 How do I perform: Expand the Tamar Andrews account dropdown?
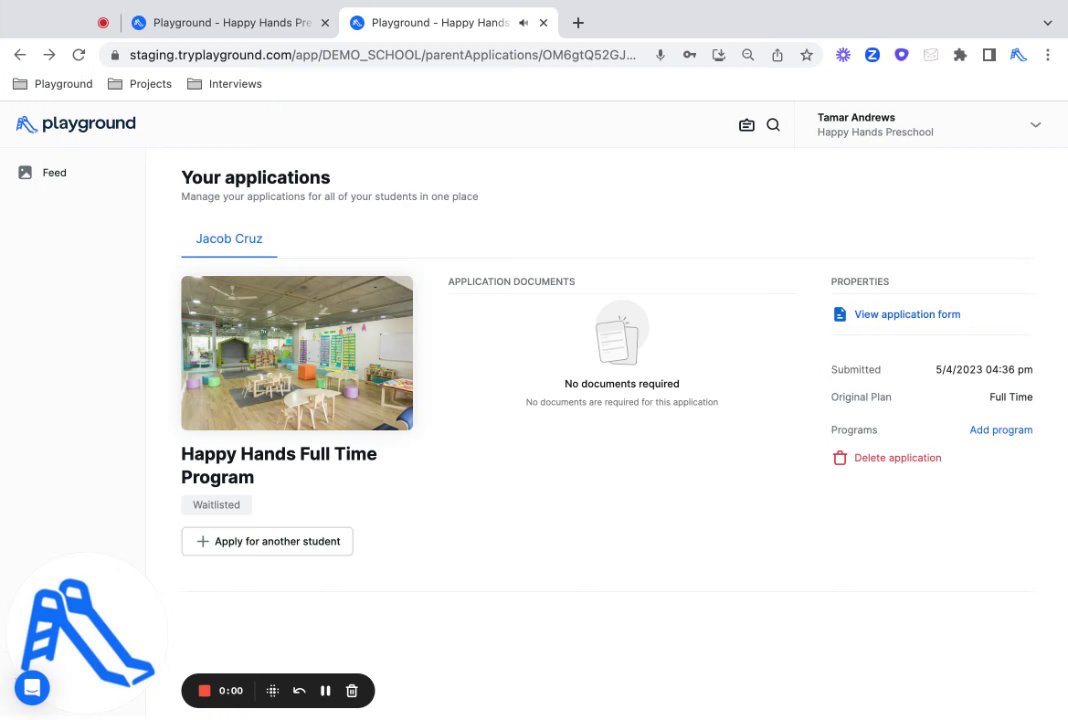pos(1035,125)
